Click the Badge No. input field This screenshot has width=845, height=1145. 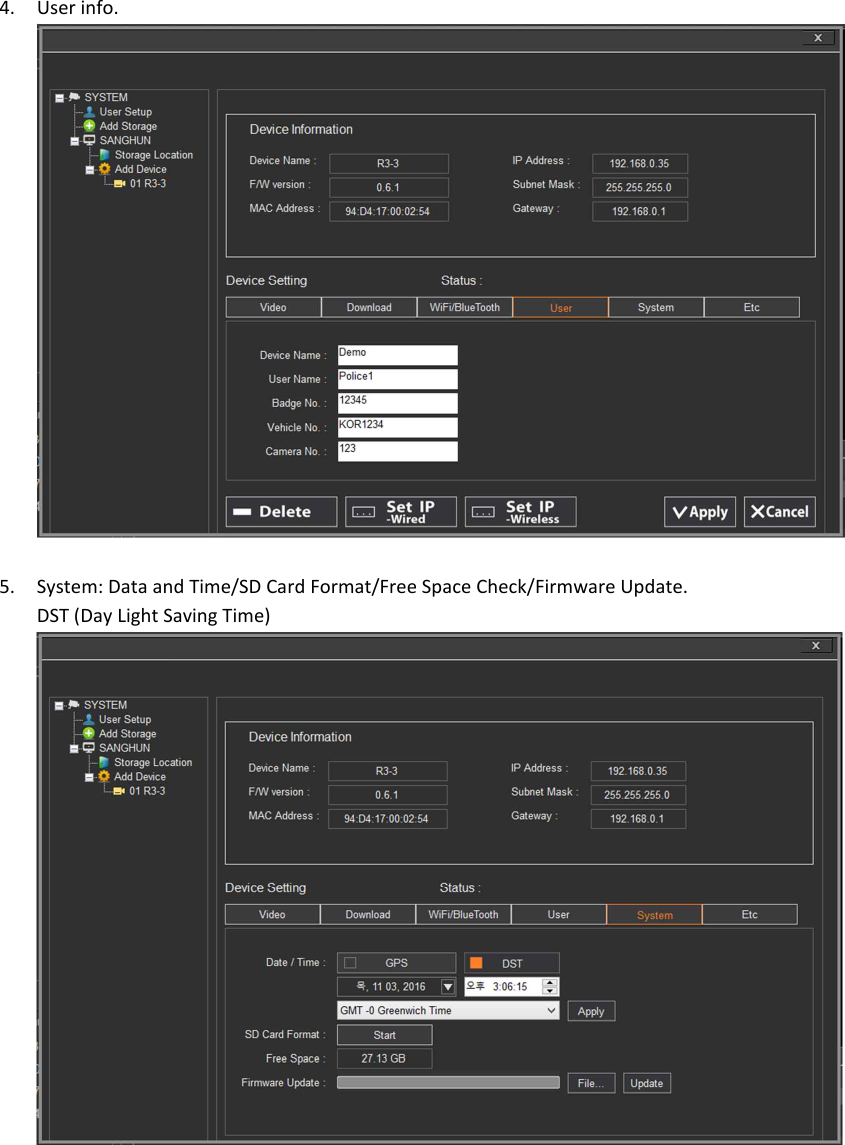(396, 402)
